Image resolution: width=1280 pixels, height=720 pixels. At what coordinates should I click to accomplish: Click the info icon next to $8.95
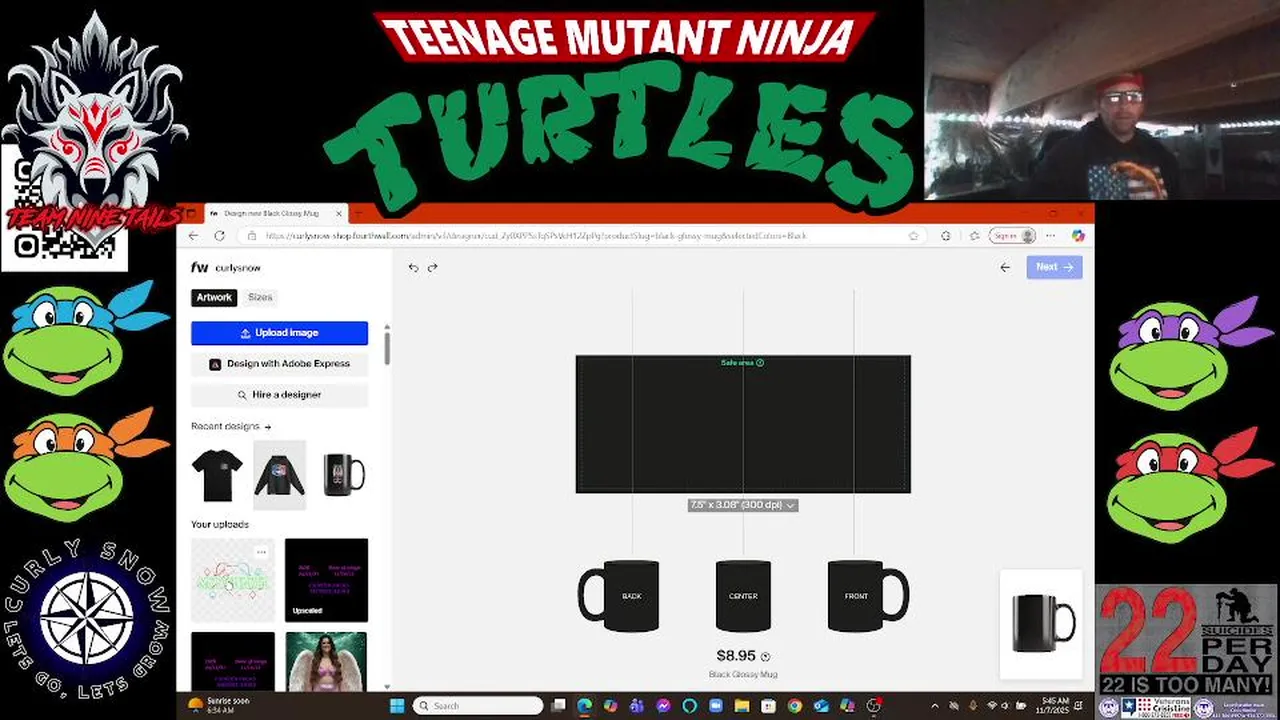(765, 657)
